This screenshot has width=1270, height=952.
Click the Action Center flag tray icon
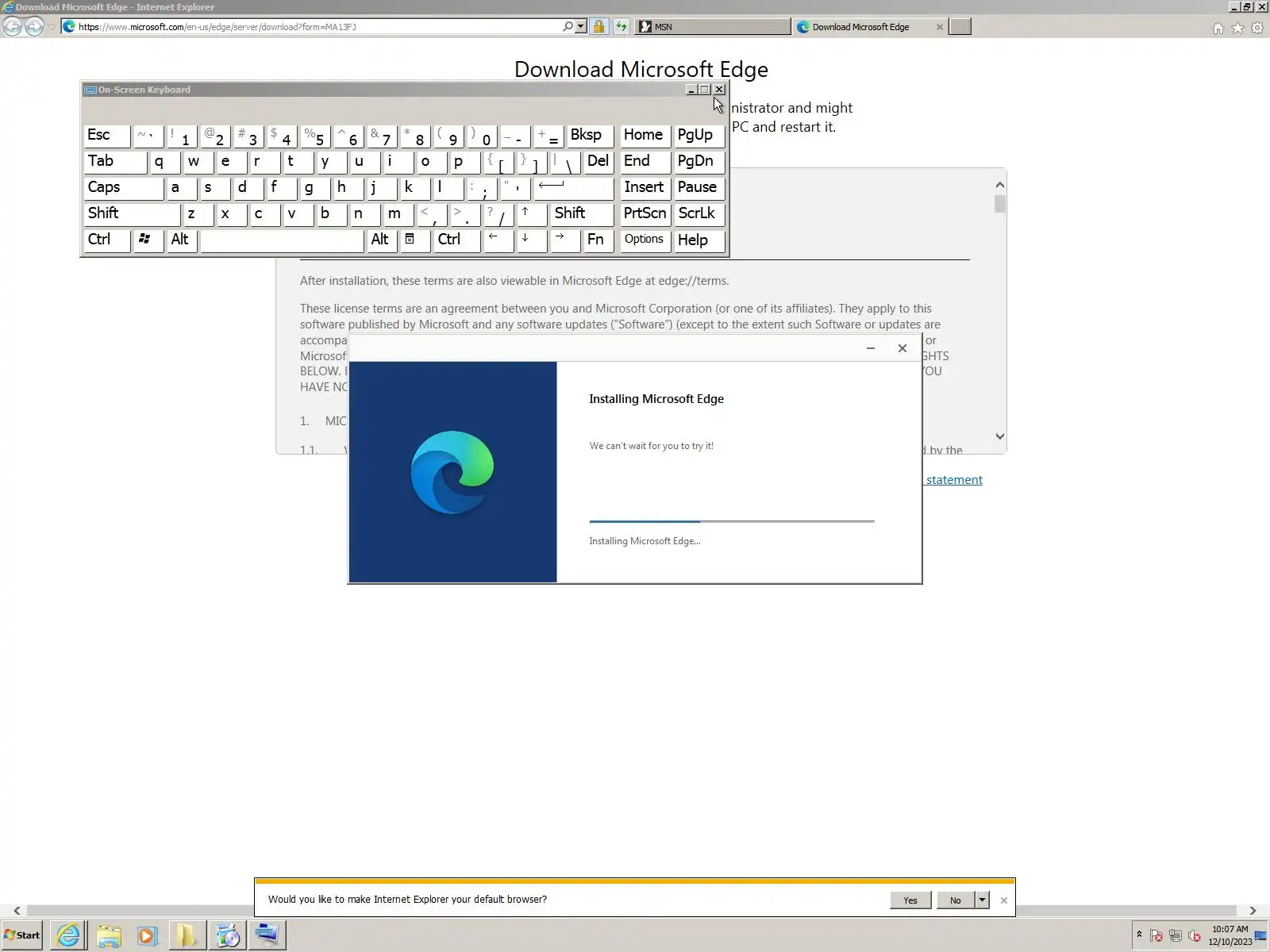[x=1156, y=936]
